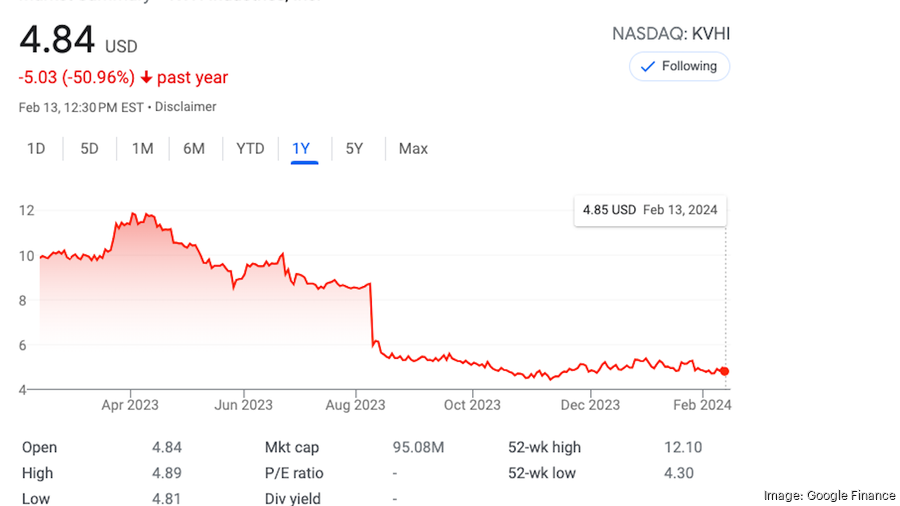Click the Following checkmark icon
The width and height of the screenshot is (900, 506).
647,66
